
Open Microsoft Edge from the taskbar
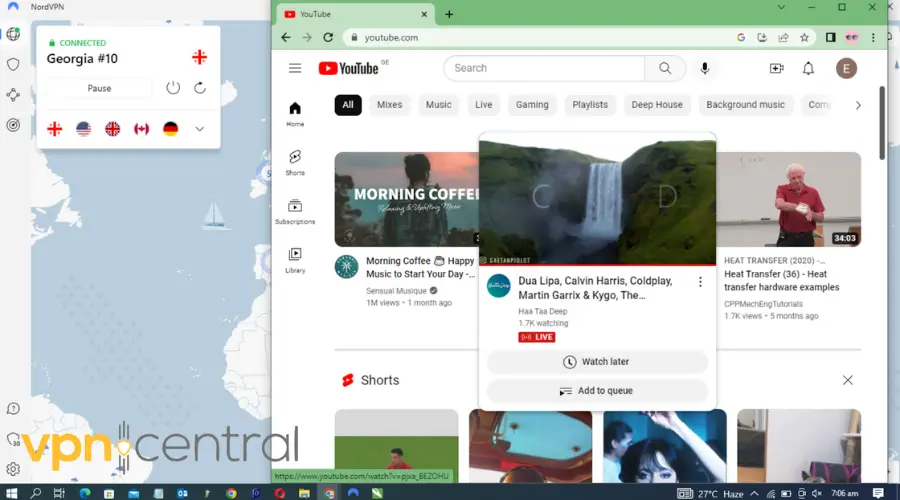(x=85, y=493)
